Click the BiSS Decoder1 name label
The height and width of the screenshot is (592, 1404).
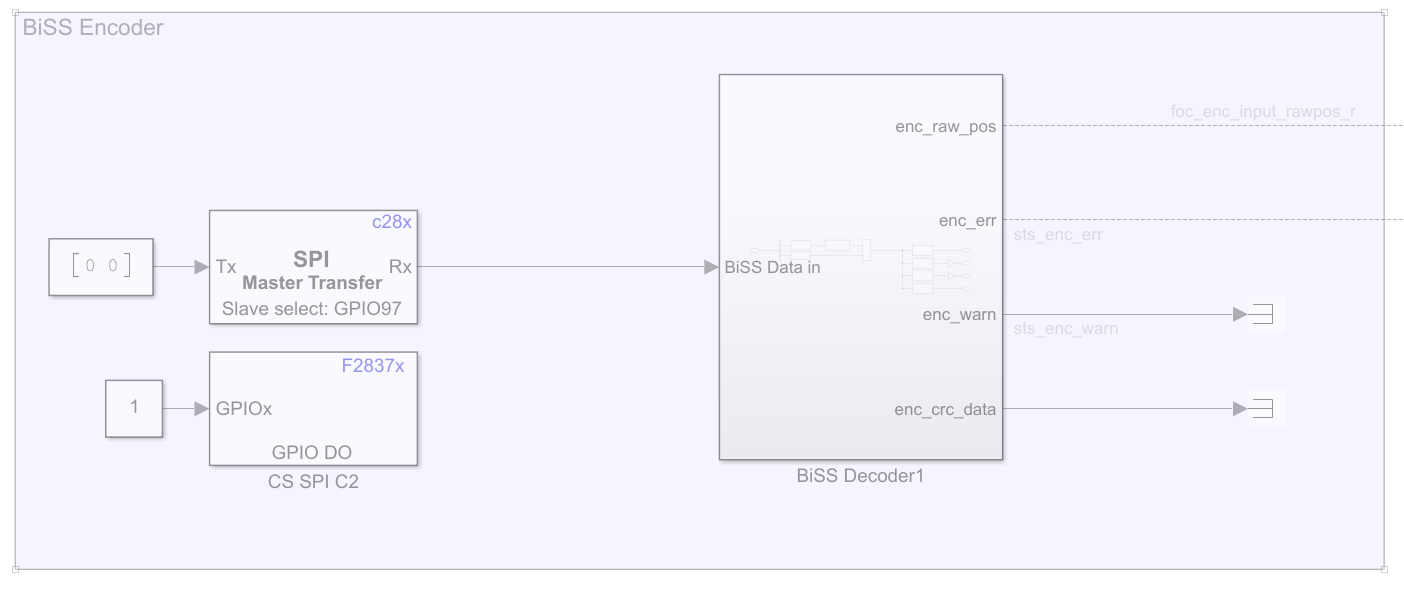[860, 476]
